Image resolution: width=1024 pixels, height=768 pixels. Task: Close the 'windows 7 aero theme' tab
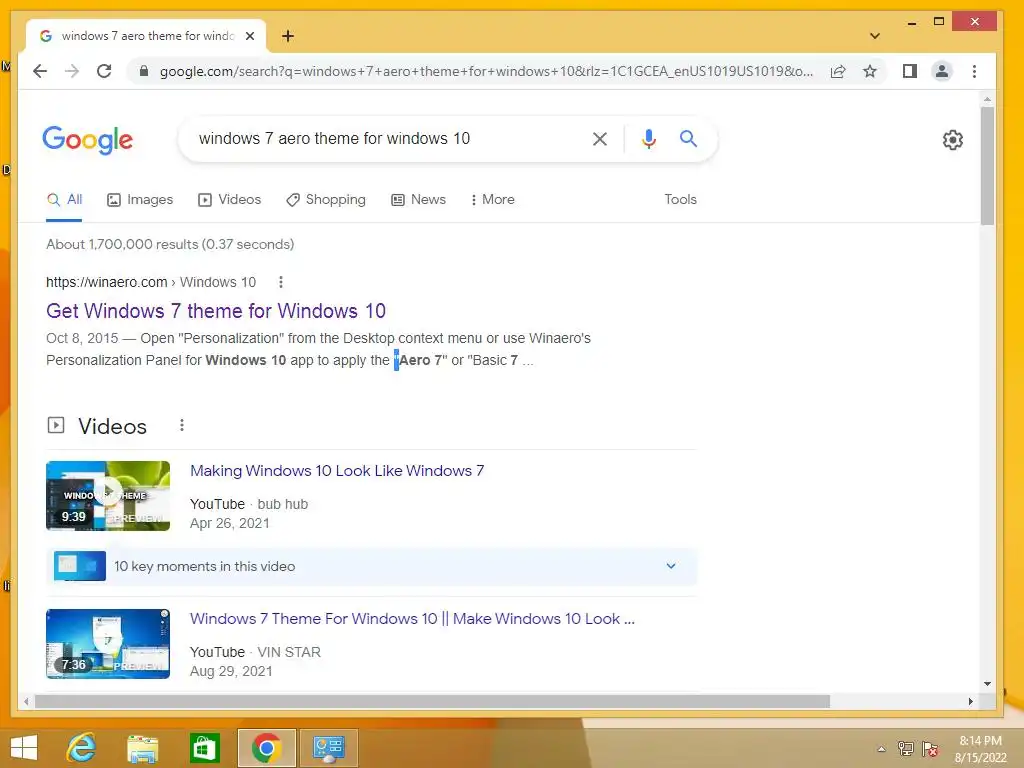click(249, 36)
